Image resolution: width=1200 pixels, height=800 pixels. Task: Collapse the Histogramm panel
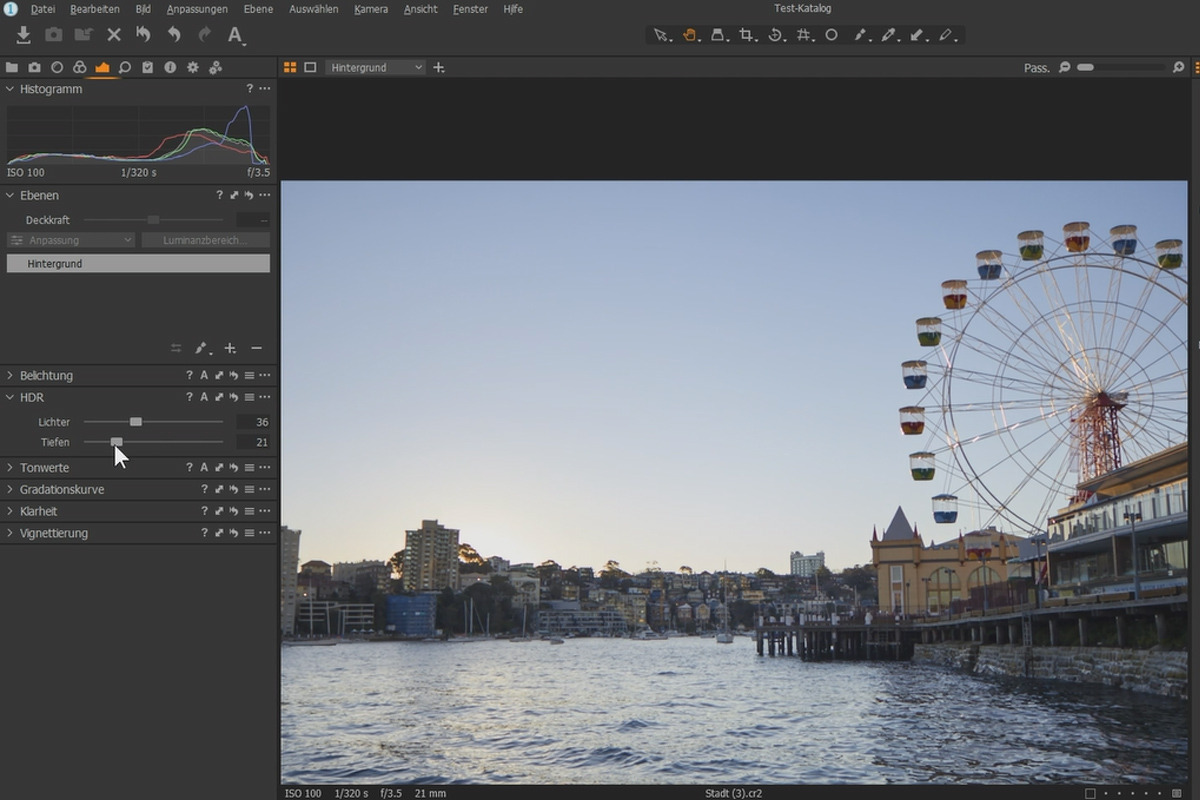pos(10,89)
